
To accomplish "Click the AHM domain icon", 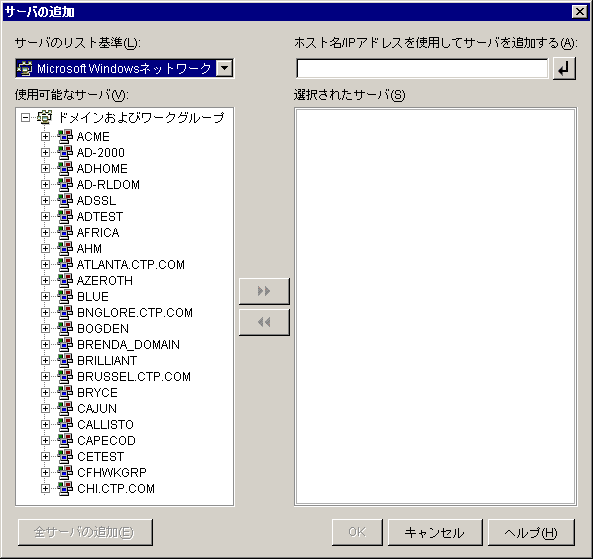I will (x=65, y=248).
